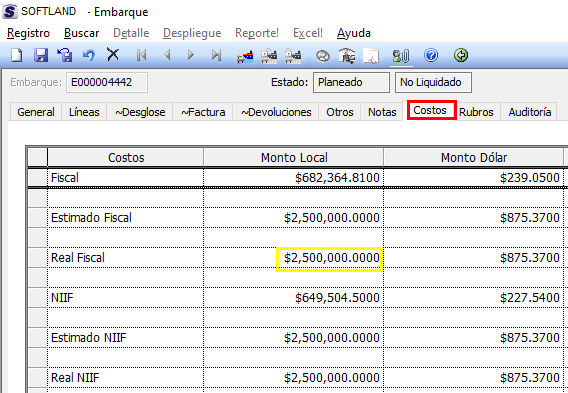
Task: Click the Softland S logo icon
Action: click(10, 11)
